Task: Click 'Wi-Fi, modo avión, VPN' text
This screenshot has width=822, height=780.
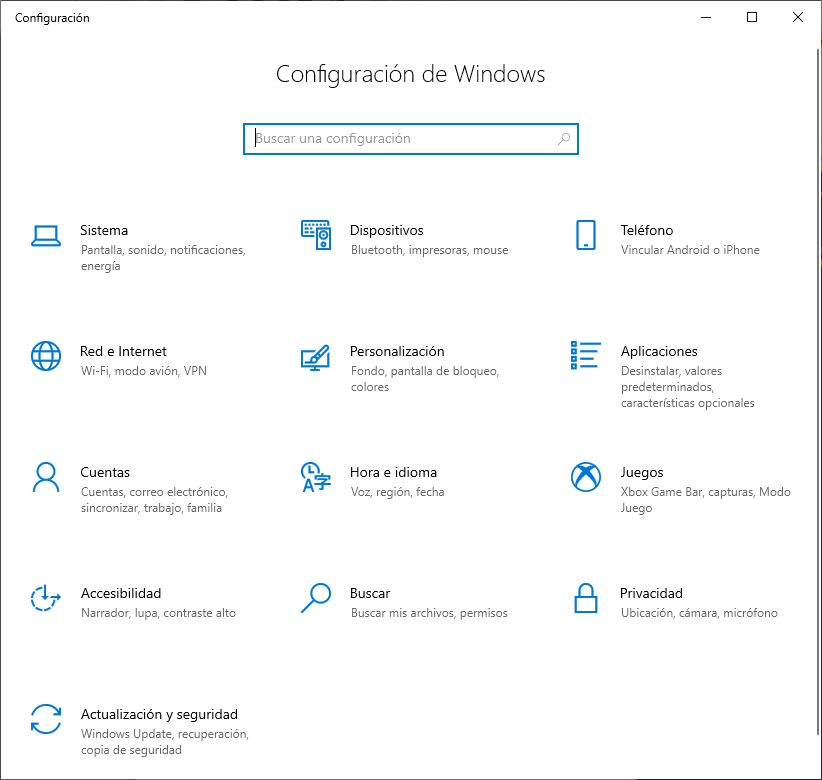Action: [x=144, y=372]
